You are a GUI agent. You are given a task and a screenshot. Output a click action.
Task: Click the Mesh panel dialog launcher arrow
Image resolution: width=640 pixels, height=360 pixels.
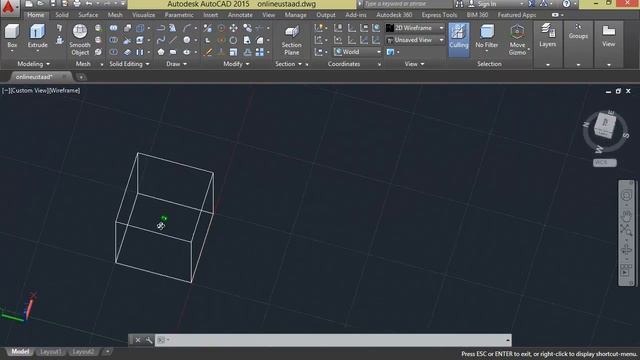point(102,64)
